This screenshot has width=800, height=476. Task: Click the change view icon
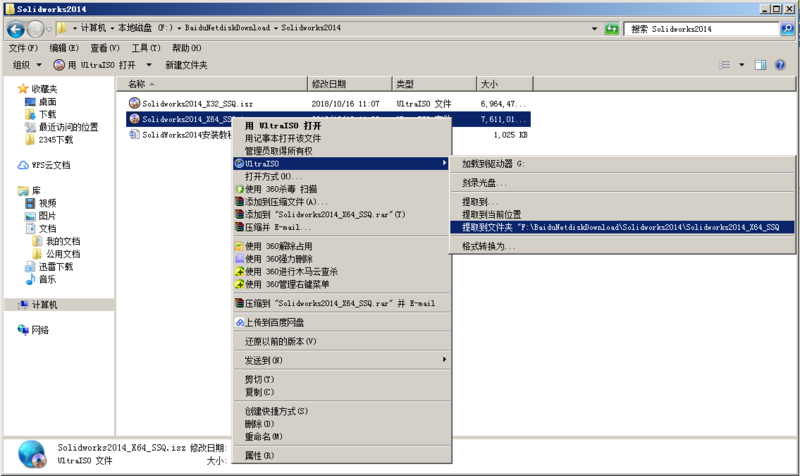tap(724, 65)
